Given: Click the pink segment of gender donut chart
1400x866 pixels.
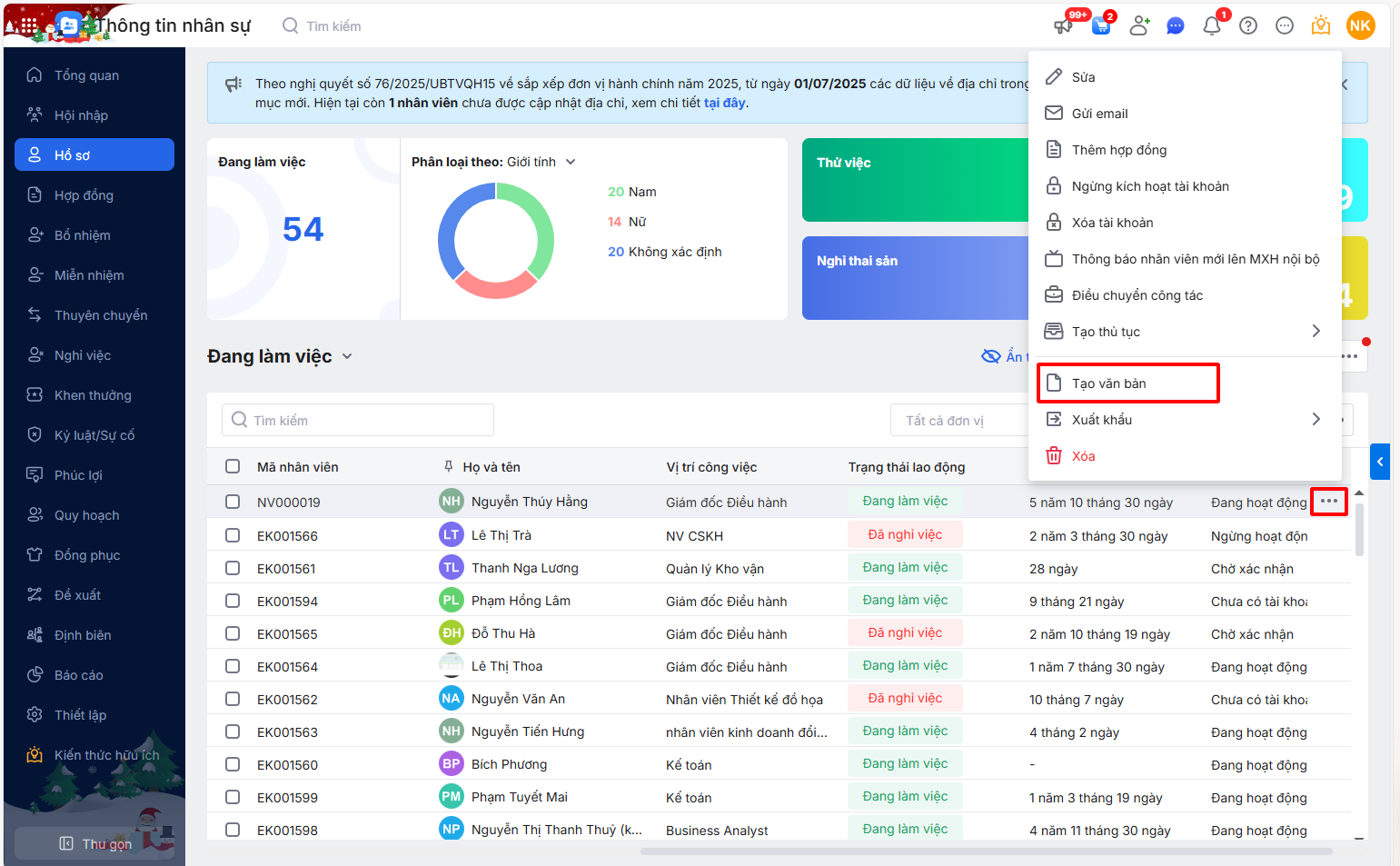Looking at the screenshot, I should point(495,286).
